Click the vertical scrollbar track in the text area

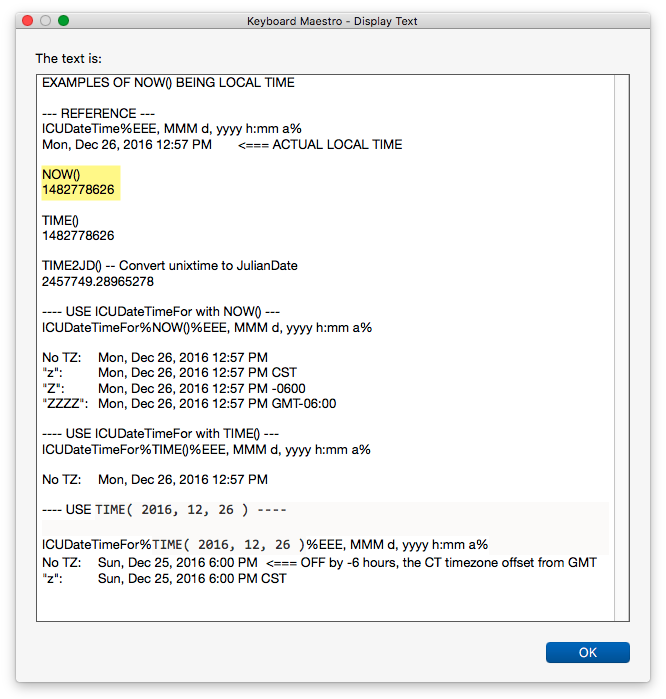pyautogui.click(x=621, y=348)
